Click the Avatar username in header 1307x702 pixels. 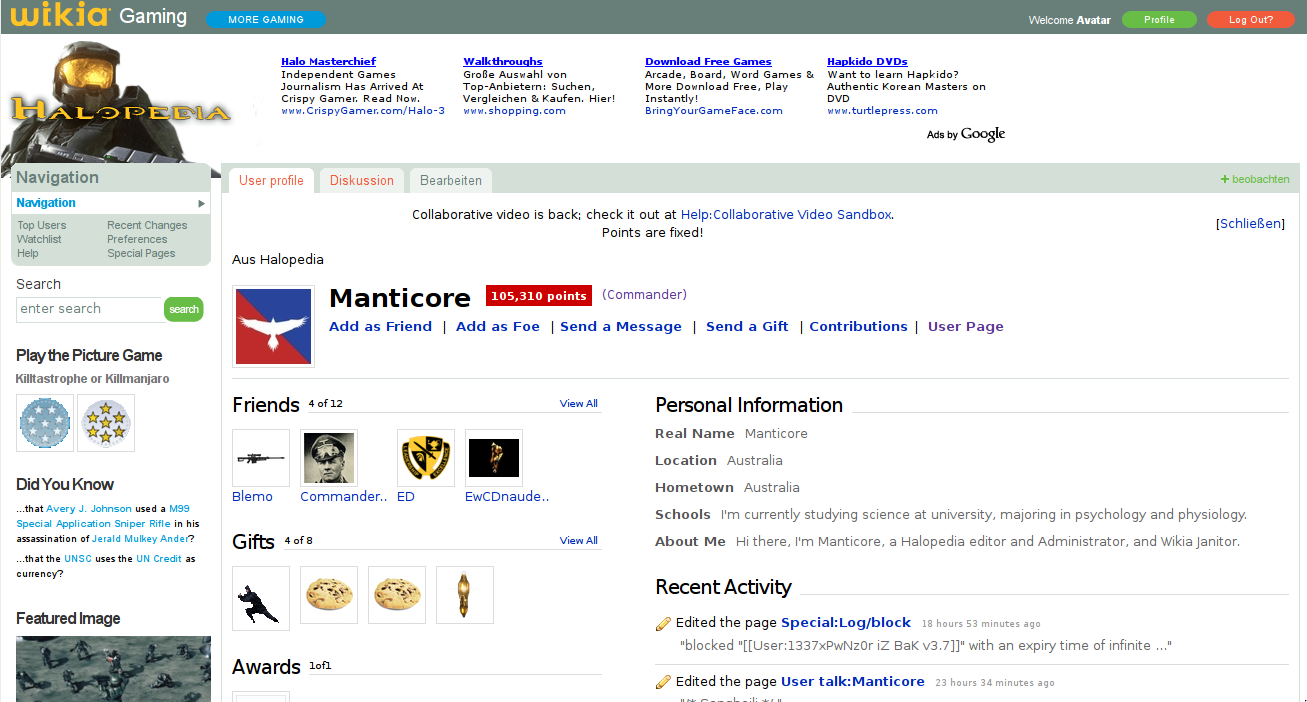click(1093, 20)
